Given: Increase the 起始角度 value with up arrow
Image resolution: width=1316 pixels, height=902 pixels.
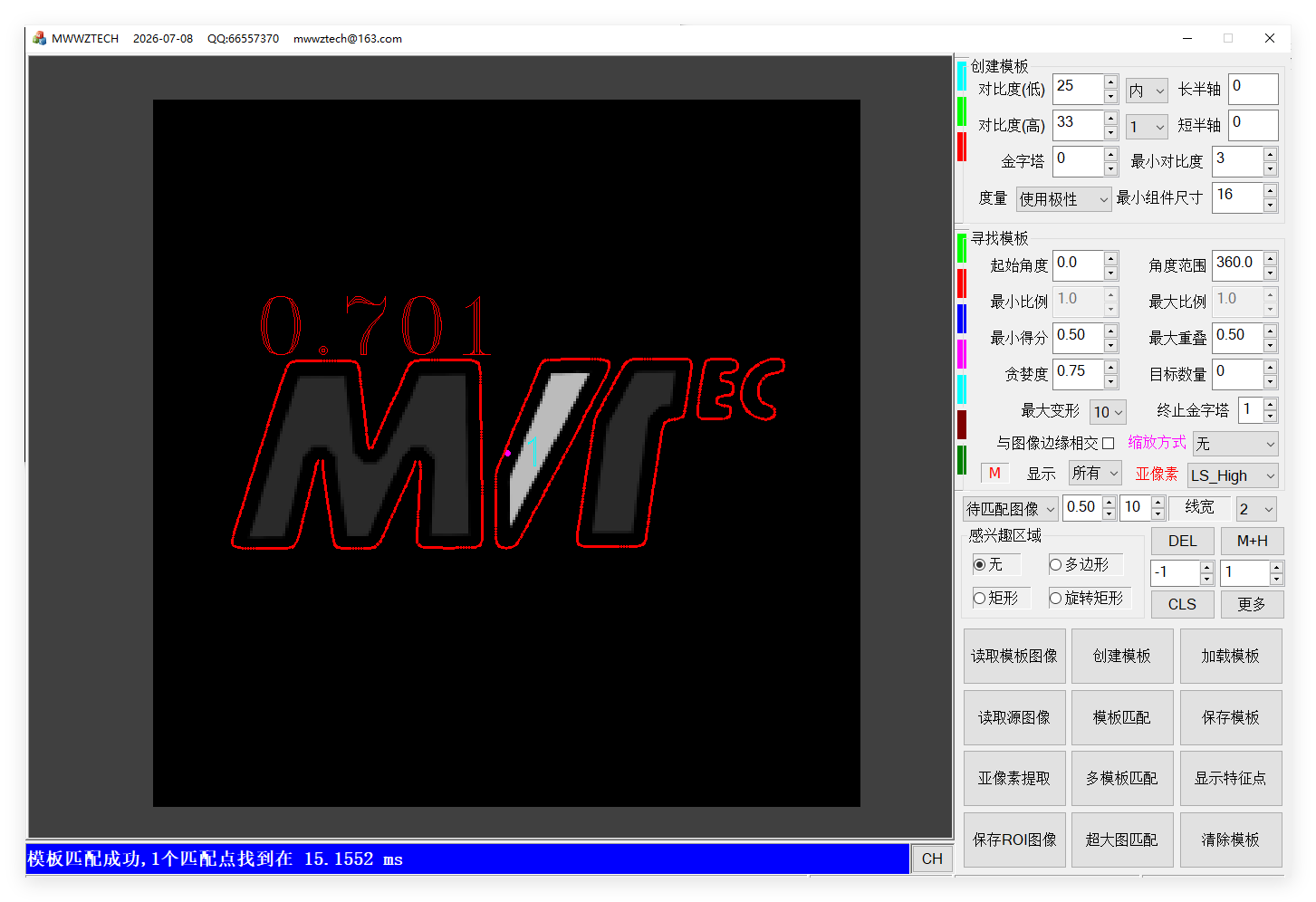Looking at the screenshot, I should [x=1110, y=259].
